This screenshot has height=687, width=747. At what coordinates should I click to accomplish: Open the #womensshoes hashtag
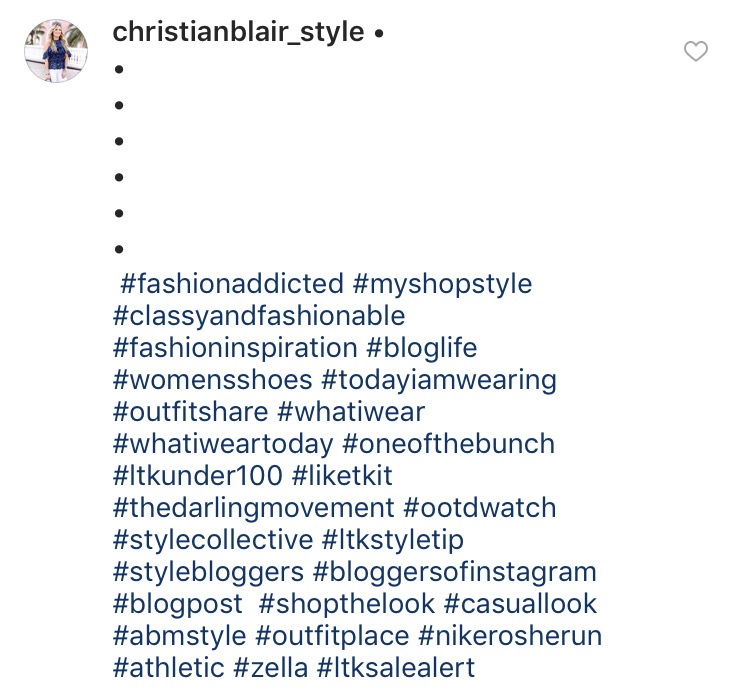[213, 380]
